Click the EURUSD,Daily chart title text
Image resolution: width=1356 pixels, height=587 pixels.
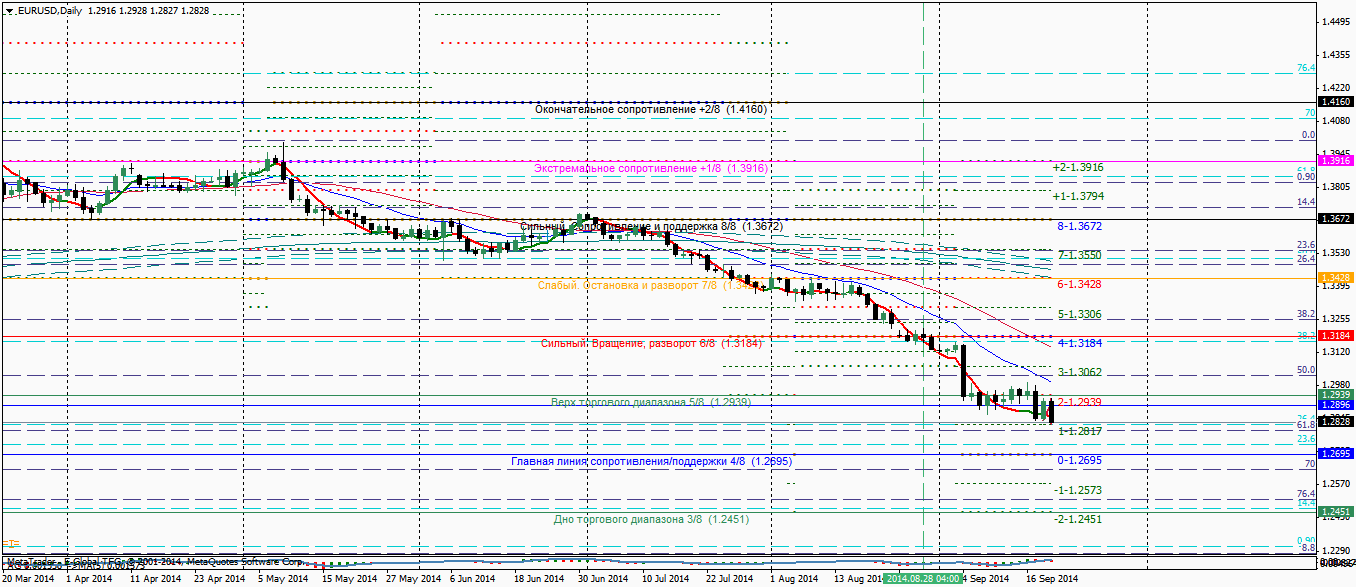pos(49,9)
